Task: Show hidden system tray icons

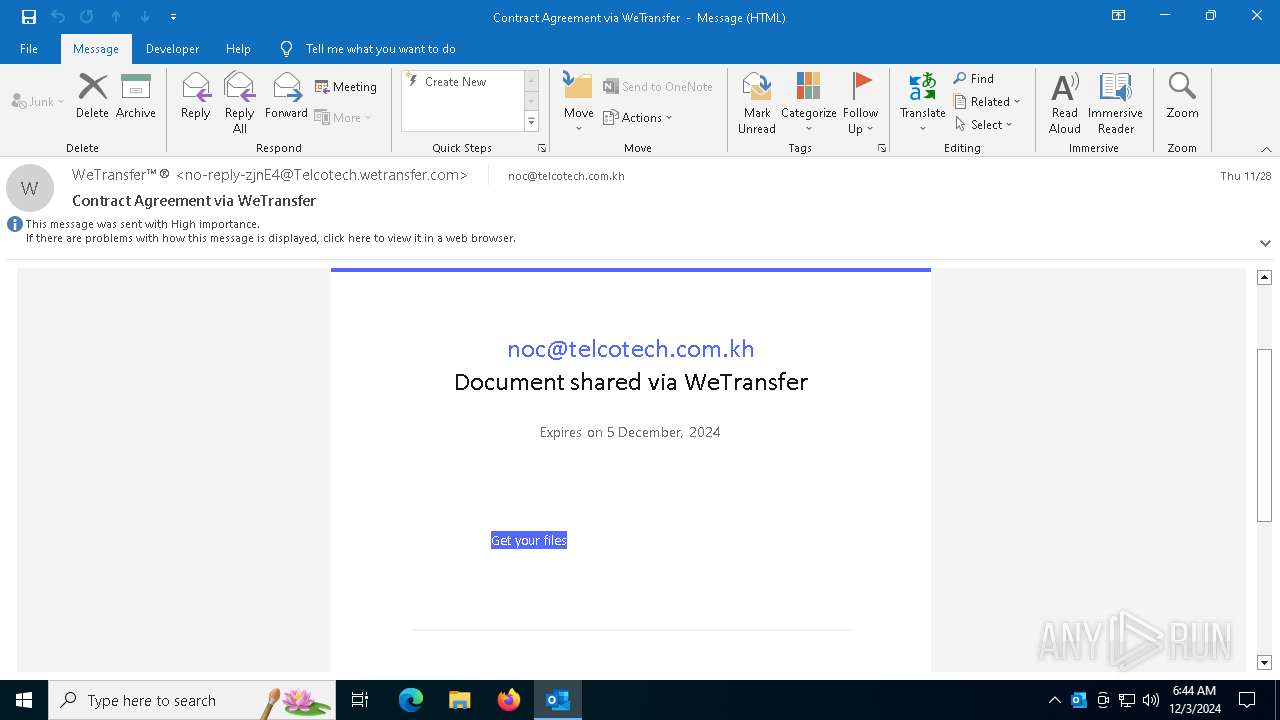Action: [x=1055, y=700]
